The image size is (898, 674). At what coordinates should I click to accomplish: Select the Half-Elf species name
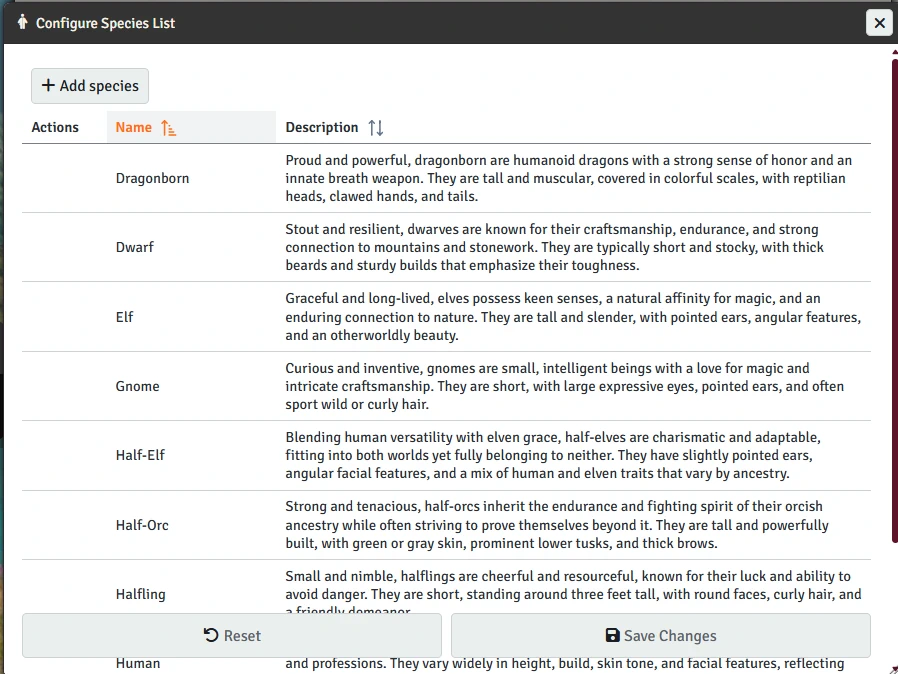[x=140, y=455]
